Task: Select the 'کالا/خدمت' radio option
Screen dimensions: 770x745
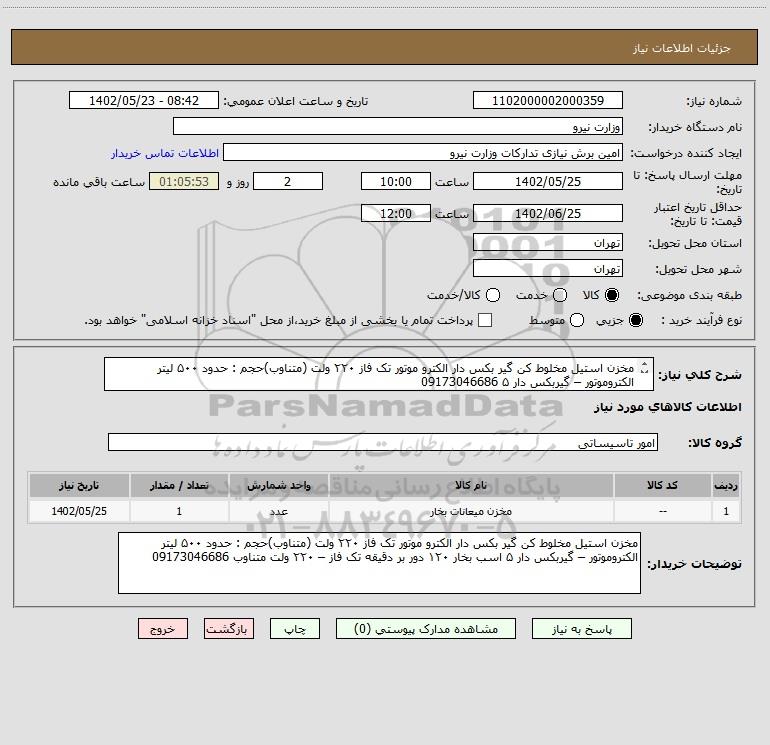Action: point(493,295)
